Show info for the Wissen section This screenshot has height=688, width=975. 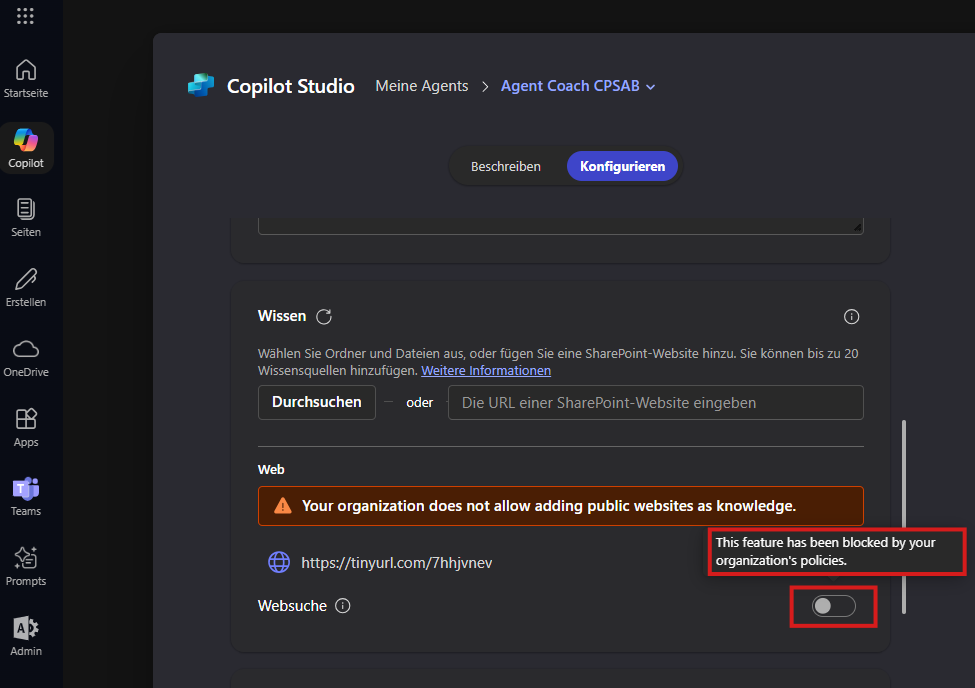point(851,317)
